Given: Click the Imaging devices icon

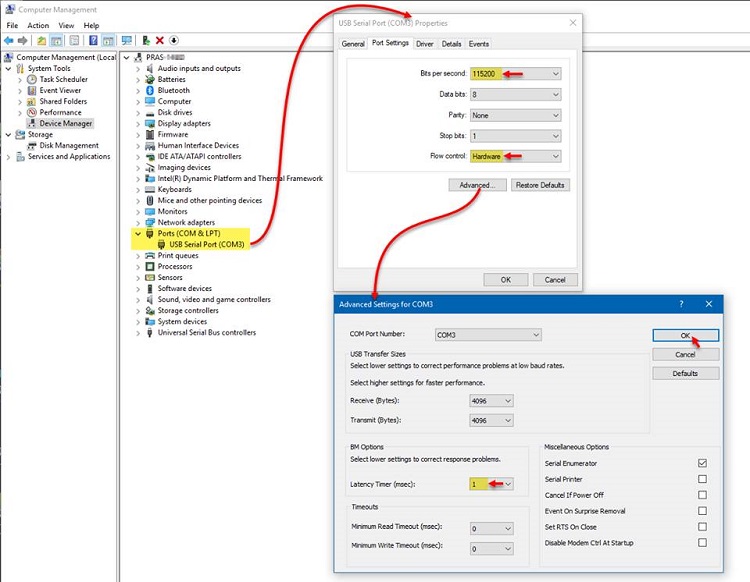Looking at the screenshot, I should 150,167.
